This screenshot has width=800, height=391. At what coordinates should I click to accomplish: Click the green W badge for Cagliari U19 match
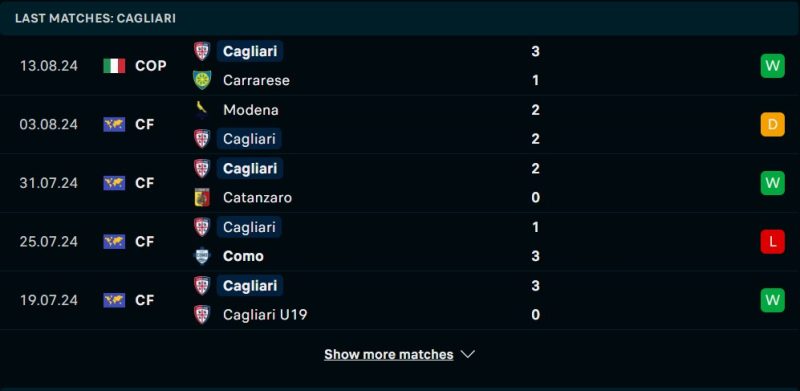[x=772, y=300]
